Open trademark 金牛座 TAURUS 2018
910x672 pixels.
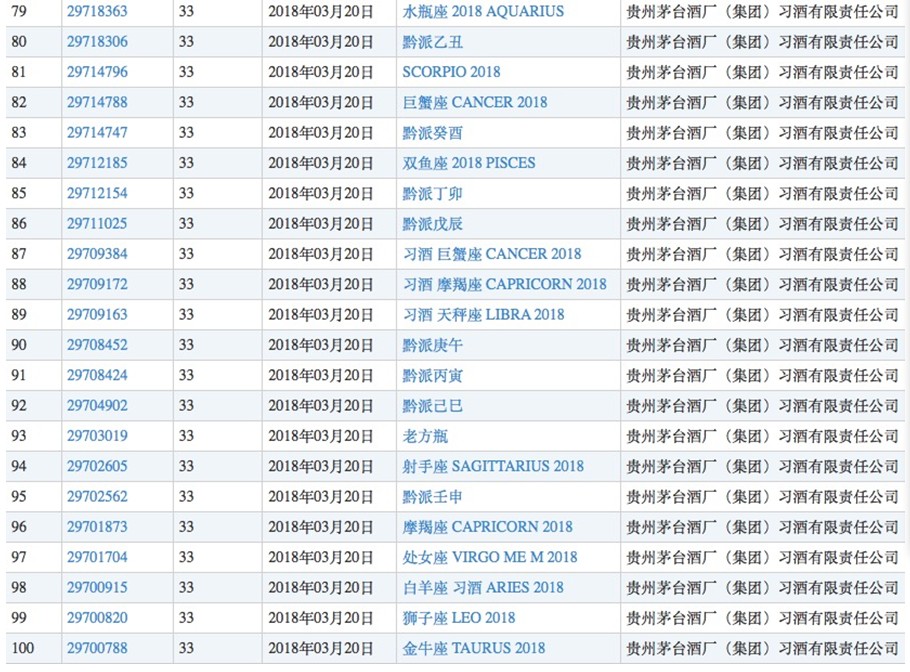474,648
